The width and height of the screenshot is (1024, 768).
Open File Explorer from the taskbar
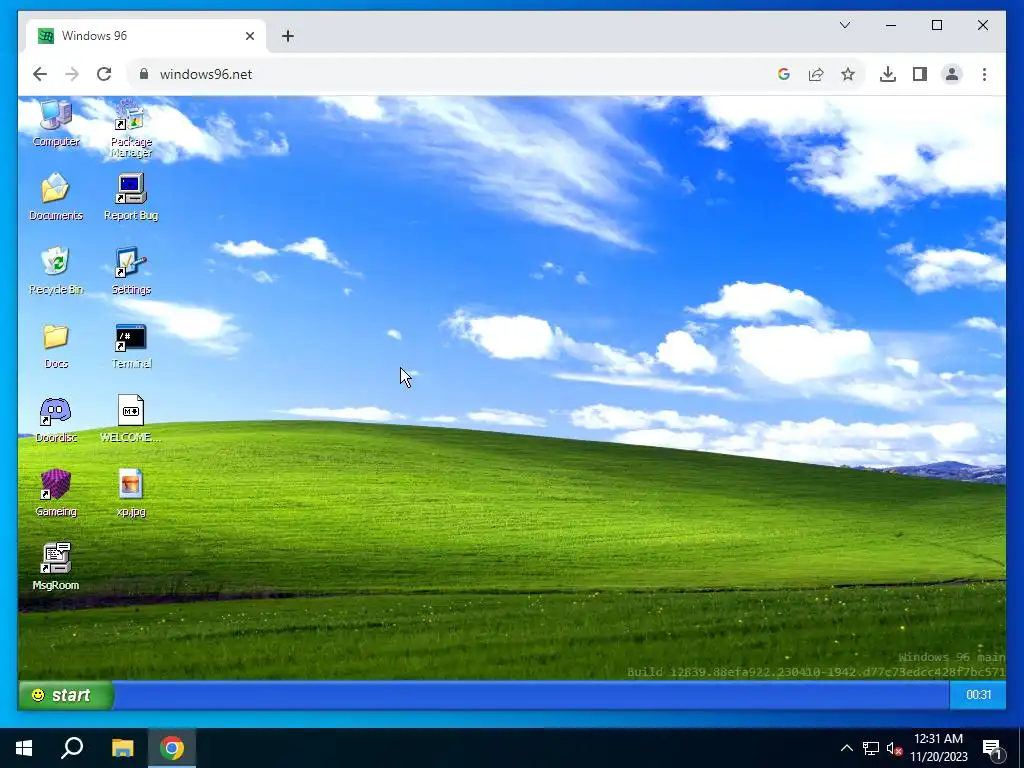[122, 748]
